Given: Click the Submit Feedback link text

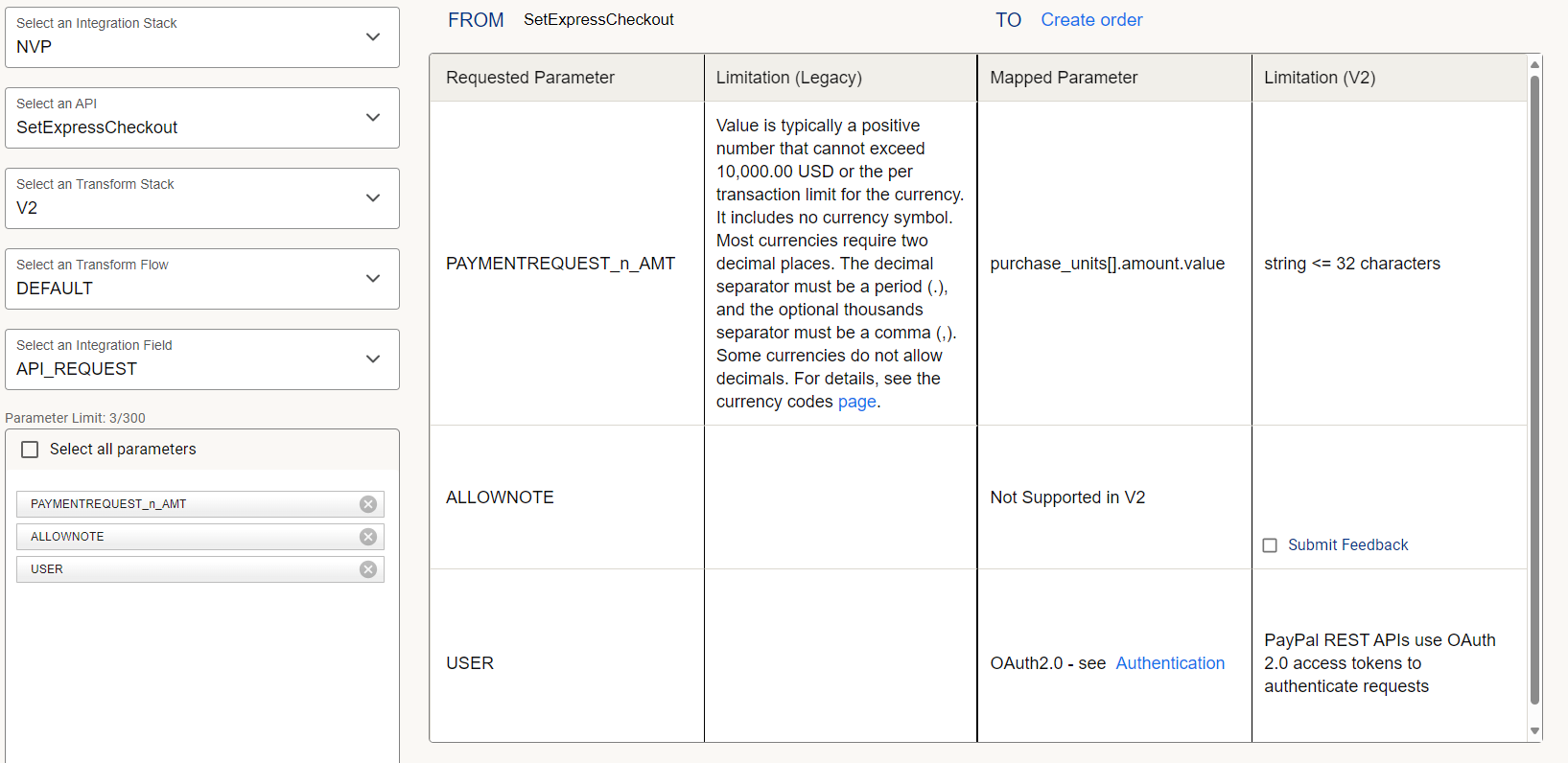Looking at the screenshot, I should (1347, 545).
